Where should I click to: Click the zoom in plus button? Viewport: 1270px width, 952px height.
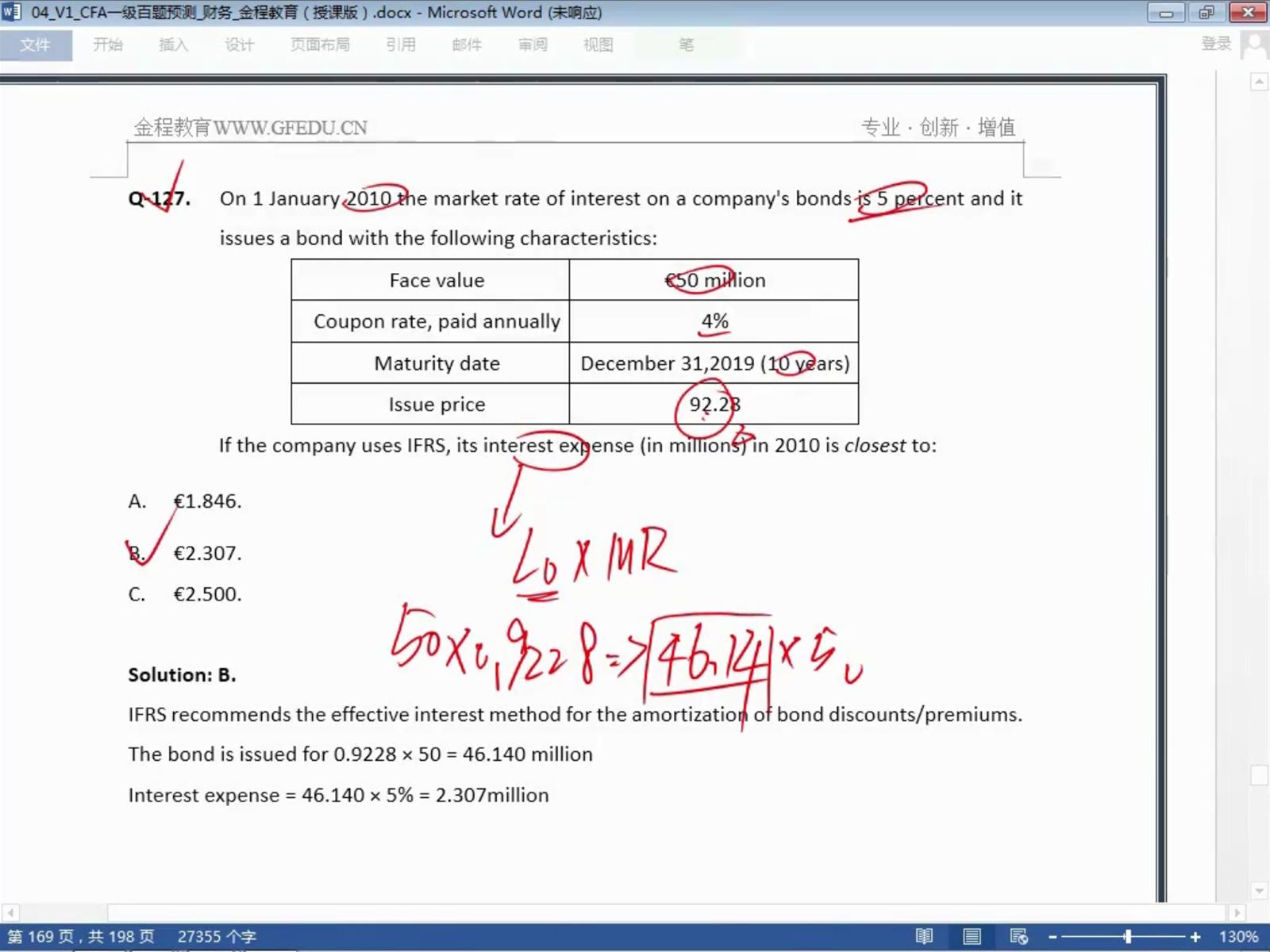pos(1195,937)
